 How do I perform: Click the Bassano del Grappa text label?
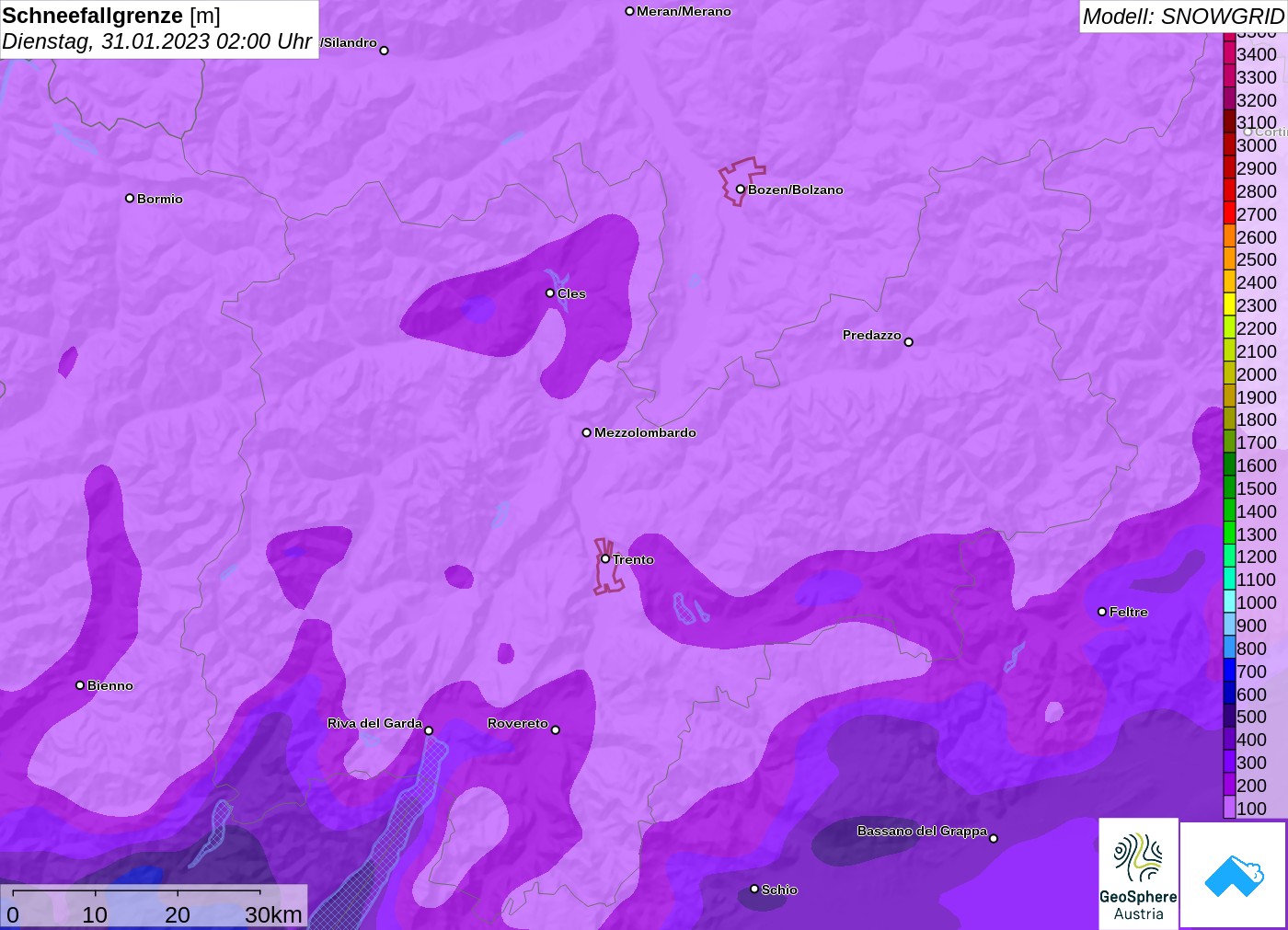point(922,831)
